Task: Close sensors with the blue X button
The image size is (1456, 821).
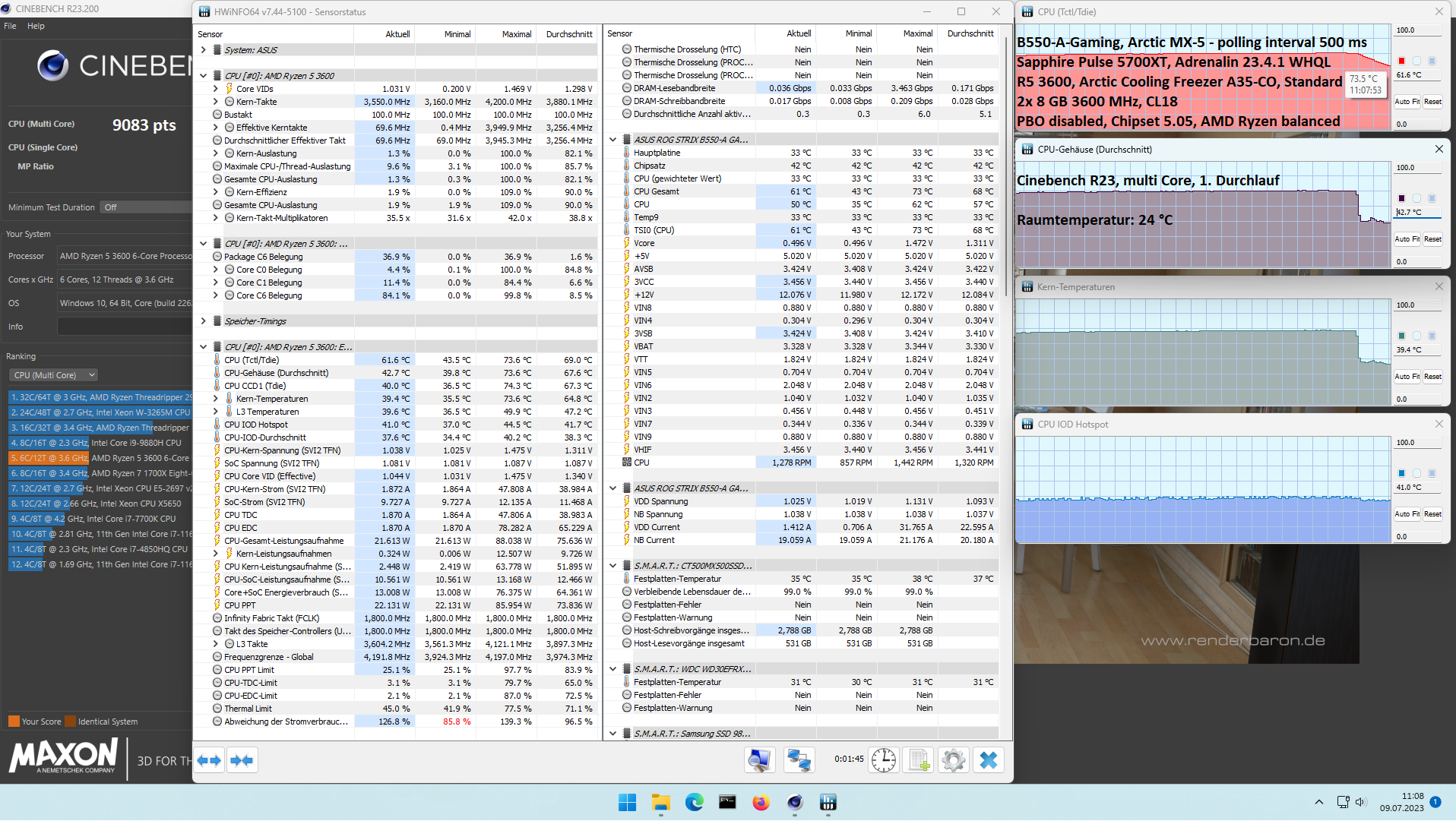Action: (x=989, y=760)
